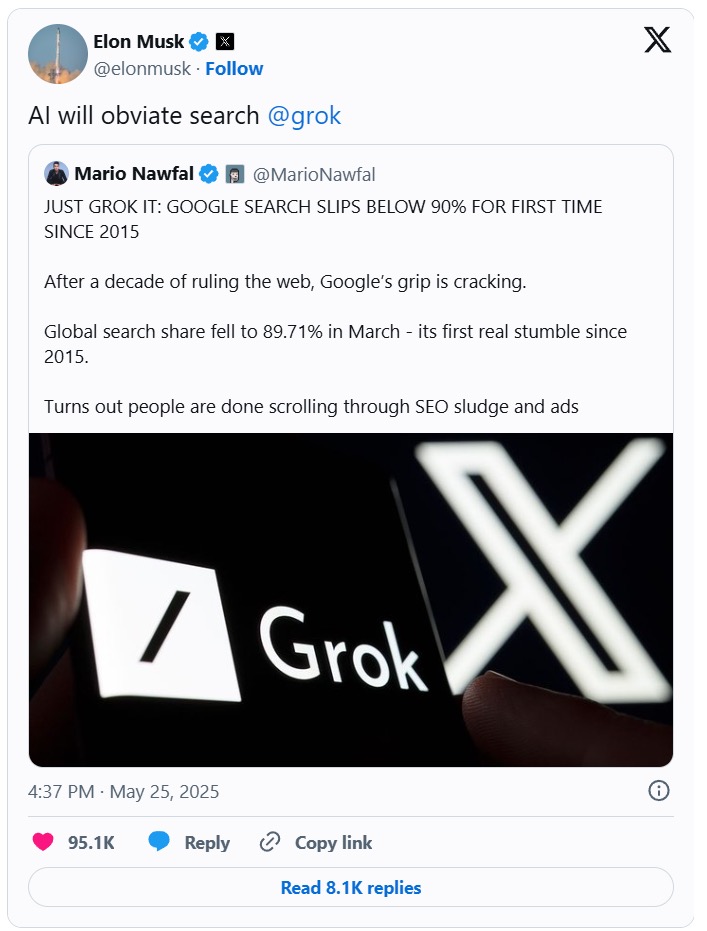This screenshot has height=931, width=707.
Task: Open the @grok mention link
Action: click(305, 115)
